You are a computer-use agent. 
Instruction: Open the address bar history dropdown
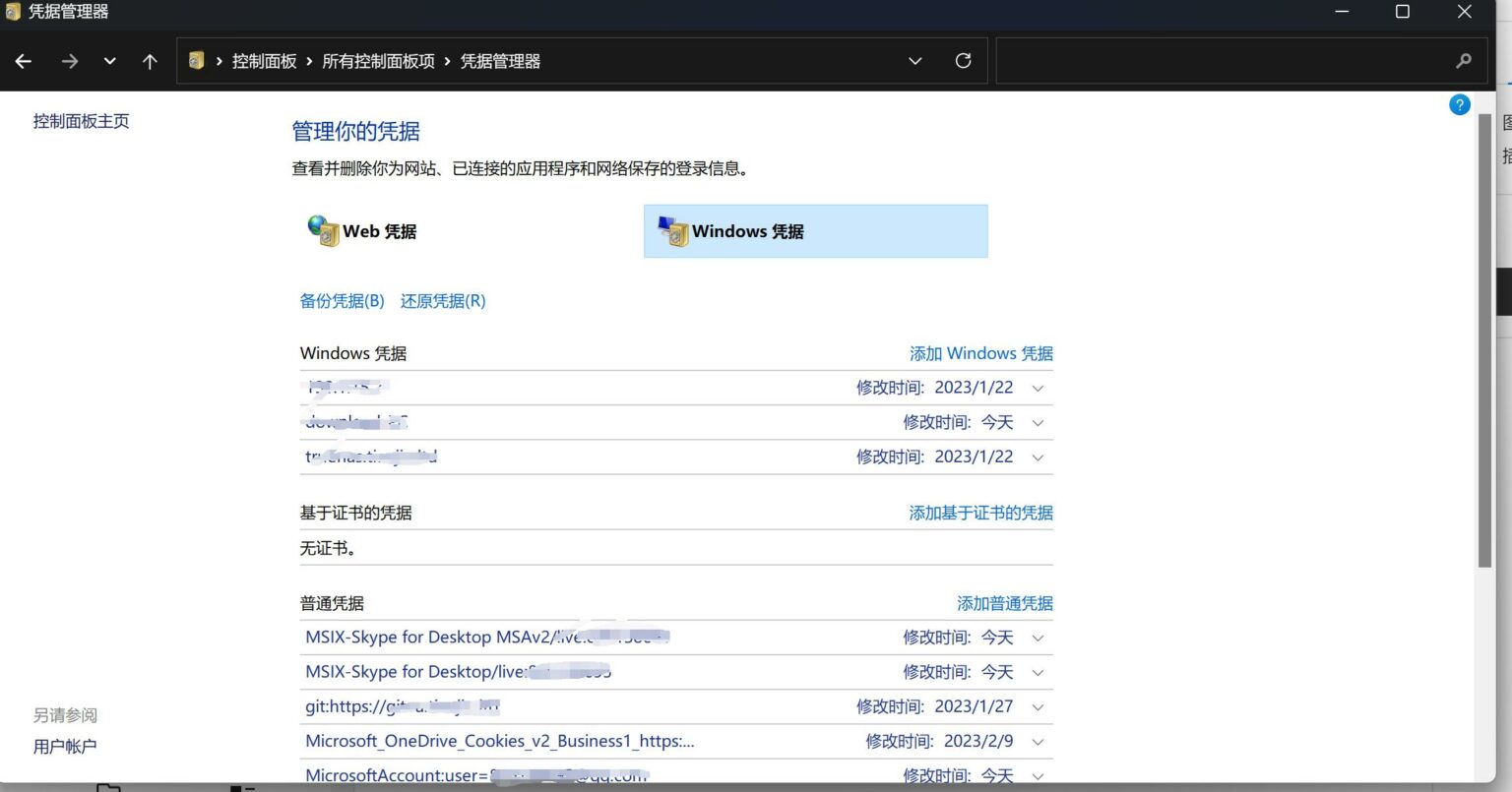pyautogui.click(x=914, y=60)
